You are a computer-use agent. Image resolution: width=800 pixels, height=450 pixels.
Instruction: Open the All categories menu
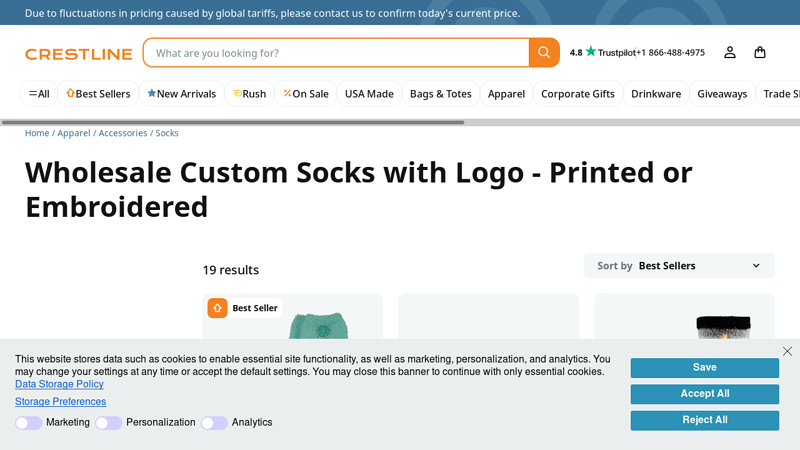pyautogui.click(x=39, y=94)
